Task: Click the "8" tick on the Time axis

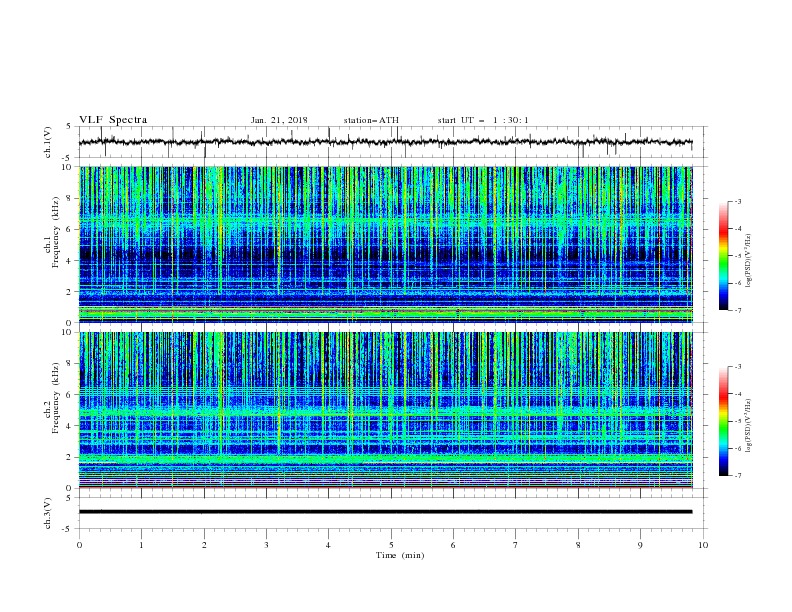Action: [578, 545]
